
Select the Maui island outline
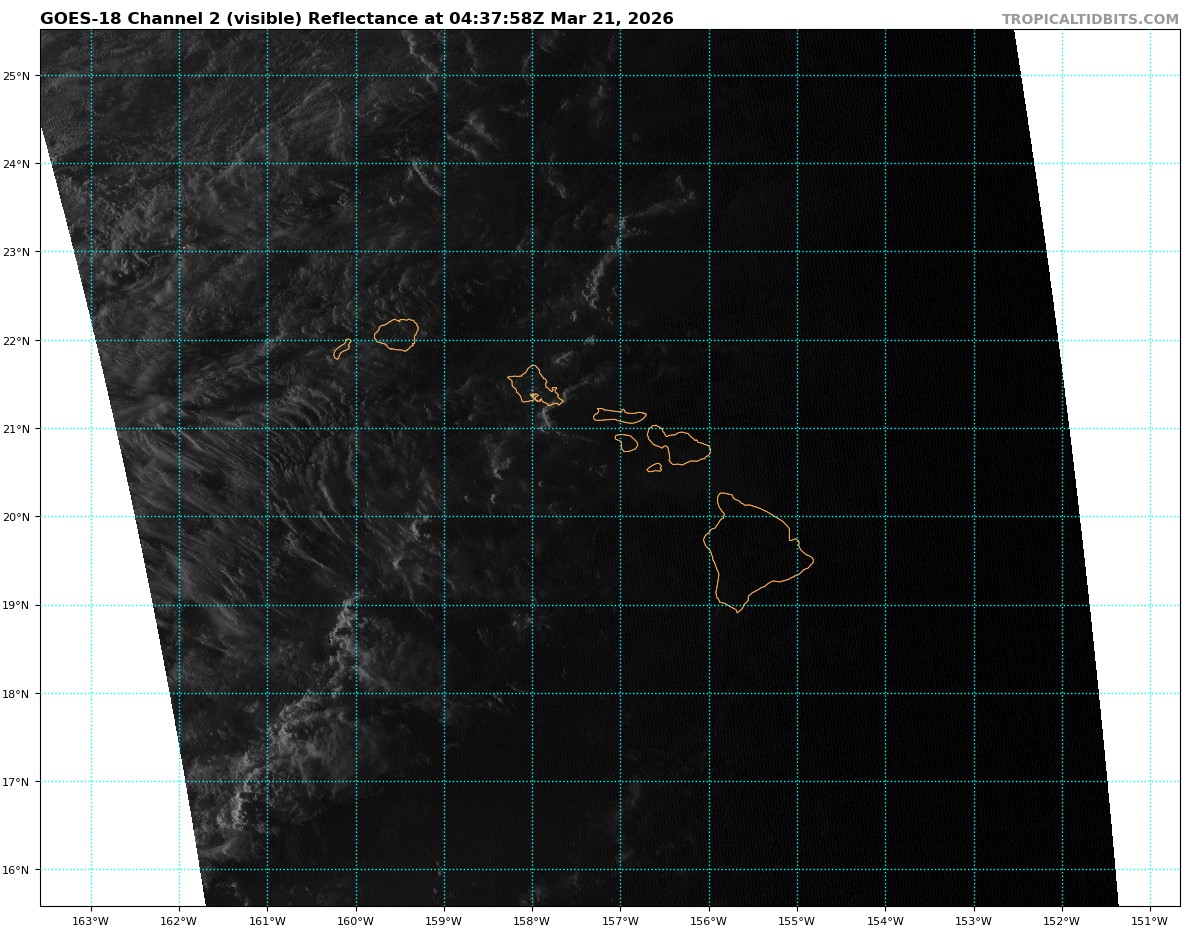click(x=680, y=447)
